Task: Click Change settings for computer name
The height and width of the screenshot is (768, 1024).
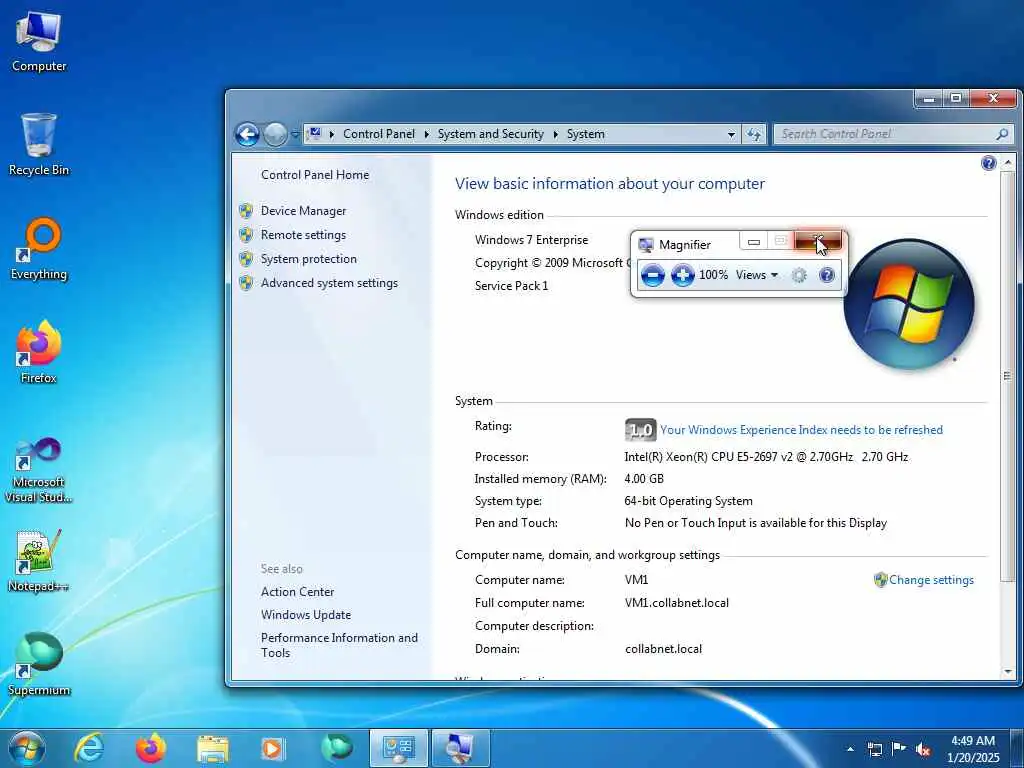Action: 931,580
